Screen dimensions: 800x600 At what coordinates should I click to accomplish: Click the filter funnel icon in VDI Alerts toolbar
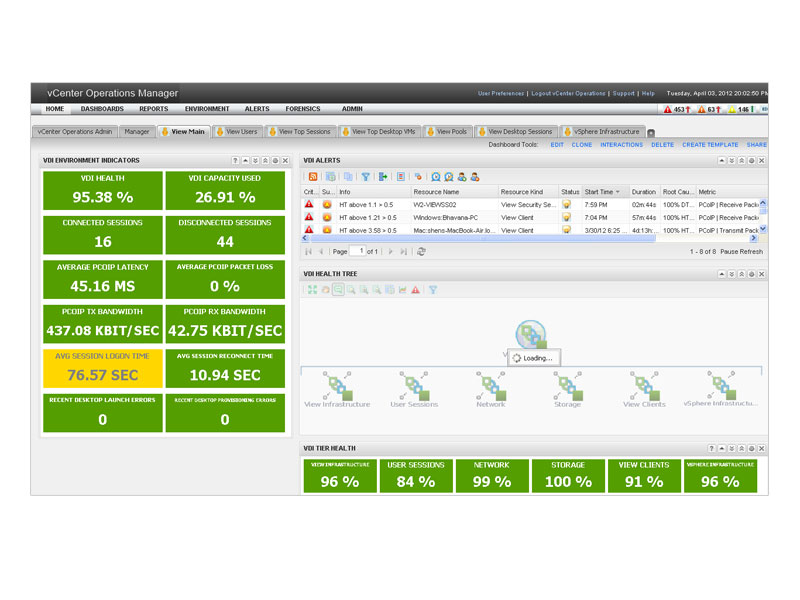tap(365, 177)
